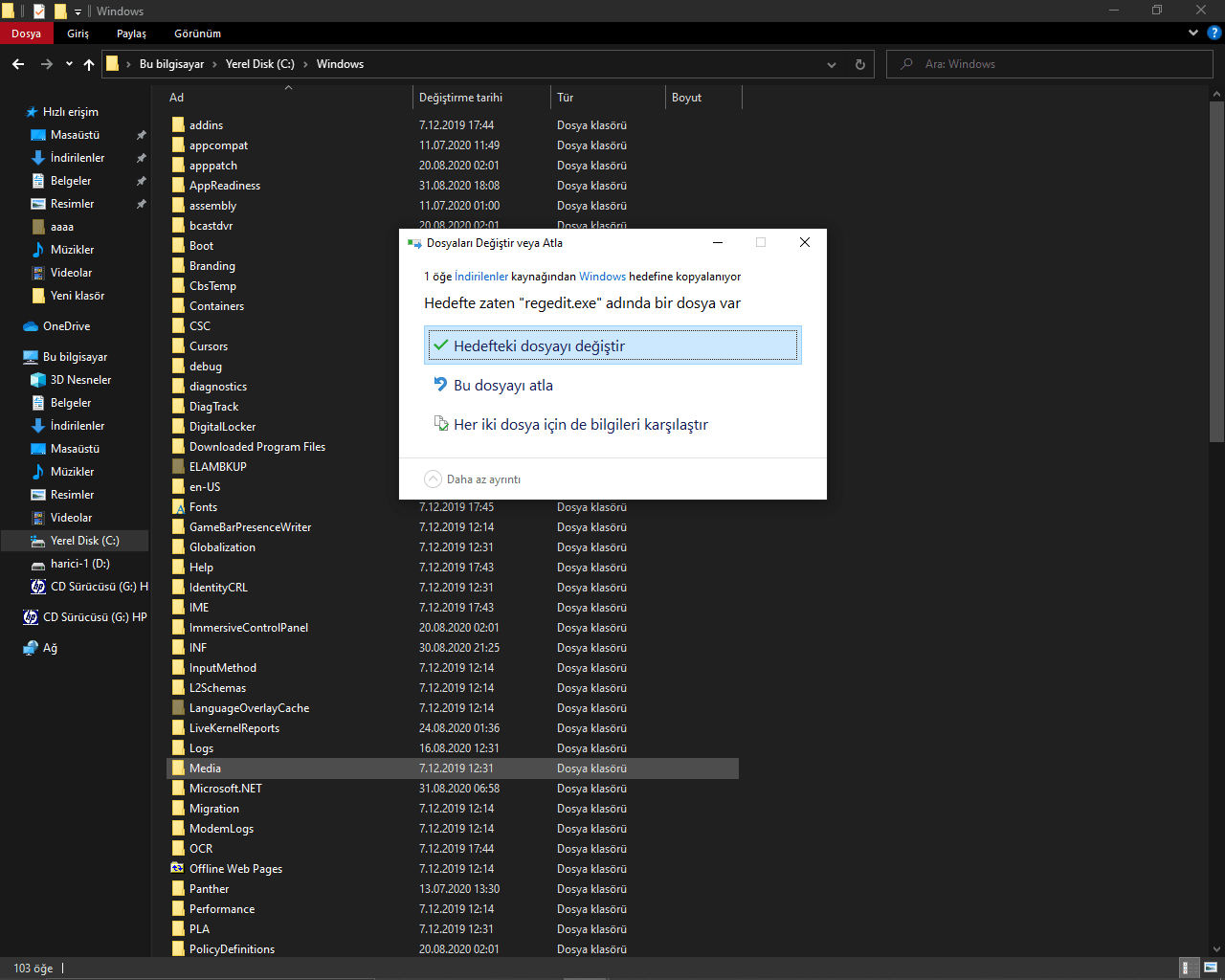Open the Dosya ribbon tab
This screenshot has width=1225, height=980.
point(27,33)
